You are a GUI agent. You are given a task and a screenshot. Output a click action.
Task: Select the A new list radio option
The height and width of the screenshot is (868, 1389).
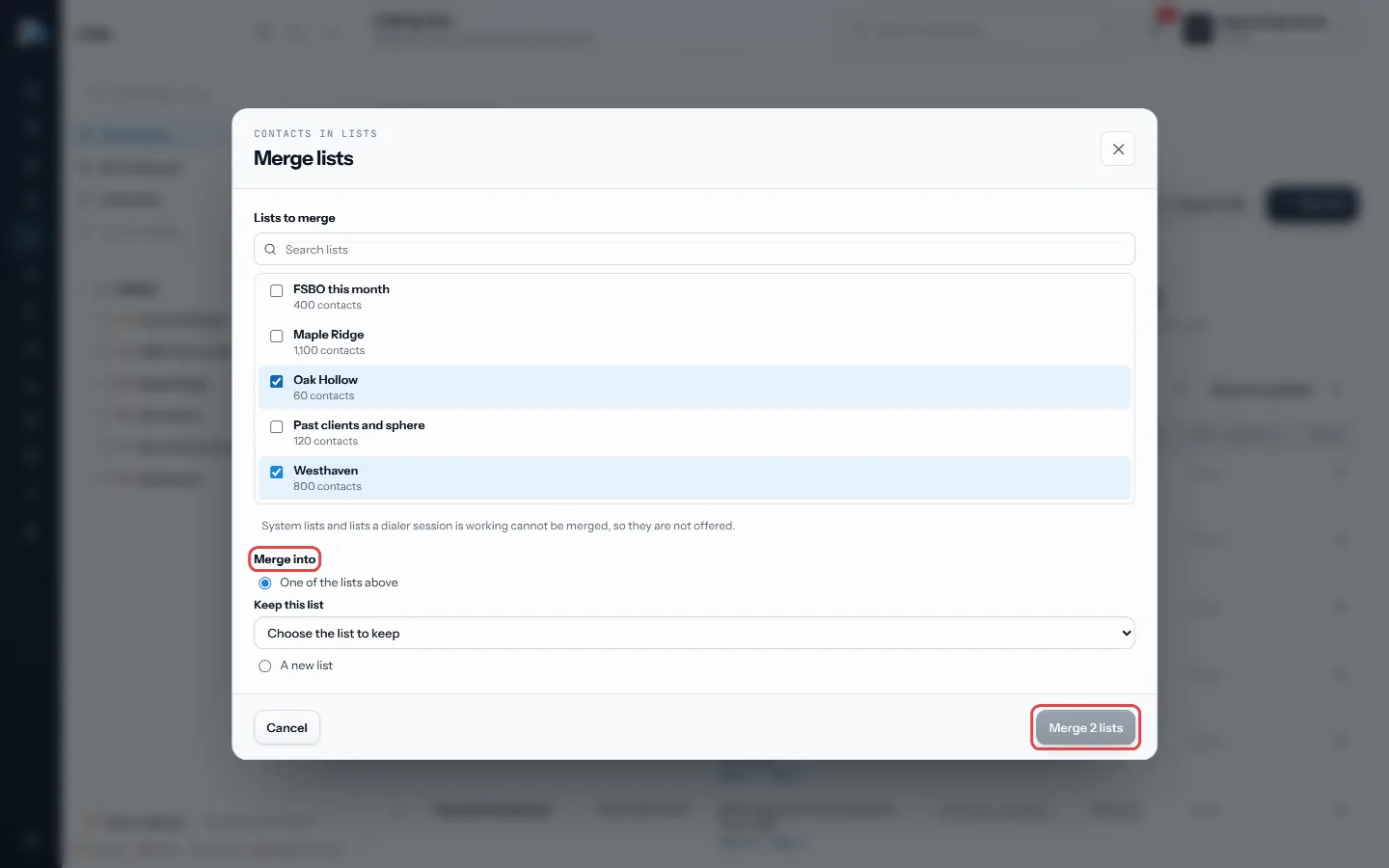pos(265,666)
